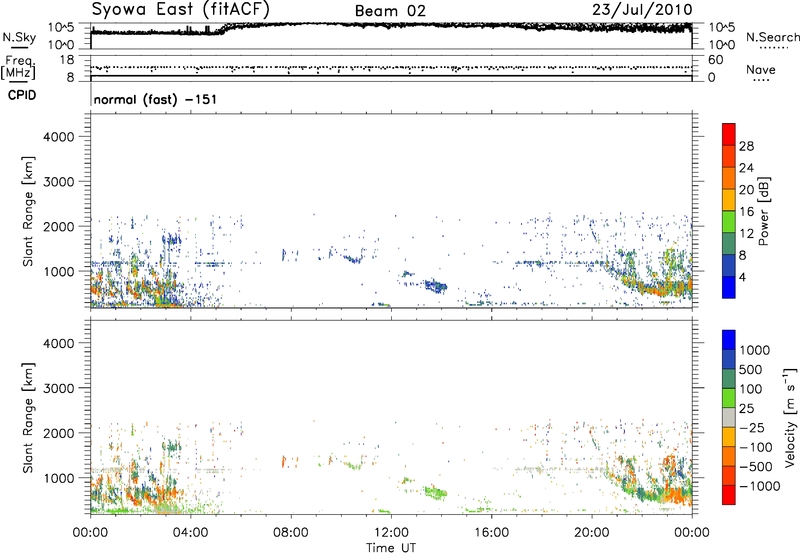Click the '12' value on the power colorbar
Image resolution: width=800 pixels, height=554 pixels.
pyautogui.click(x=746, y=234)
